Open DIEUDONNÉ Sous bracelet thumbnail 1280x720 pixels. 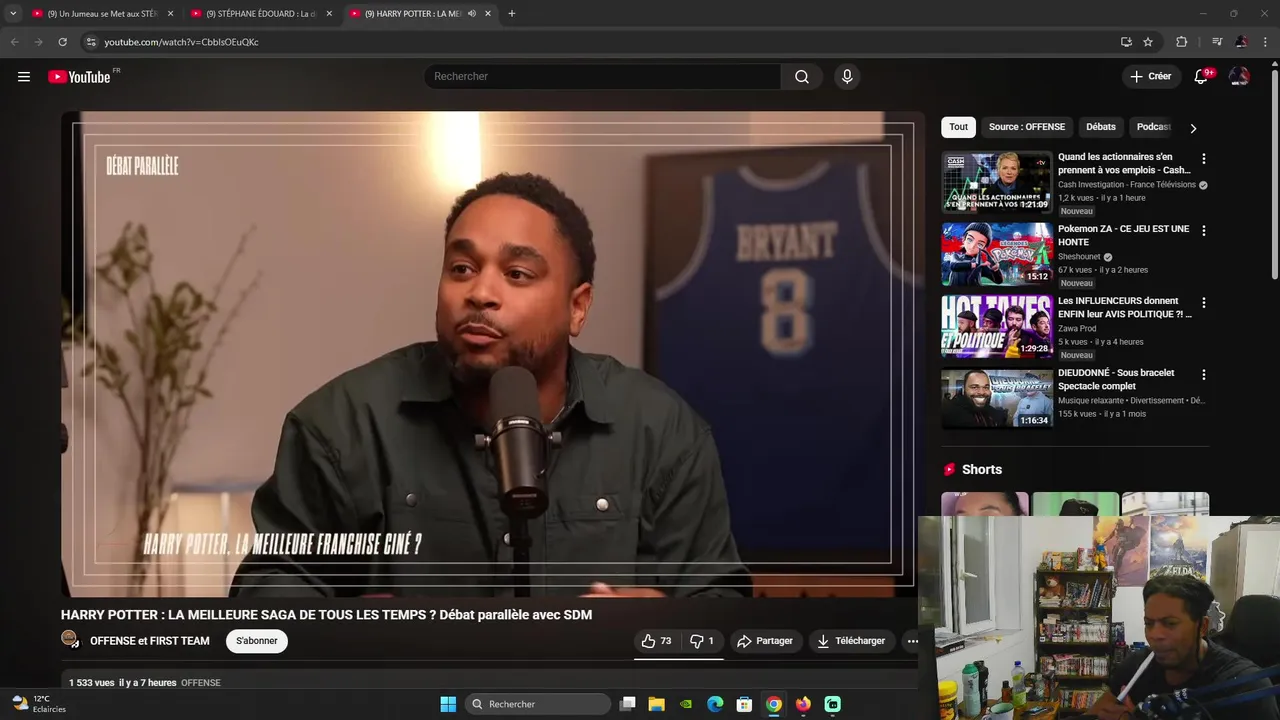(x=997, y=399)
